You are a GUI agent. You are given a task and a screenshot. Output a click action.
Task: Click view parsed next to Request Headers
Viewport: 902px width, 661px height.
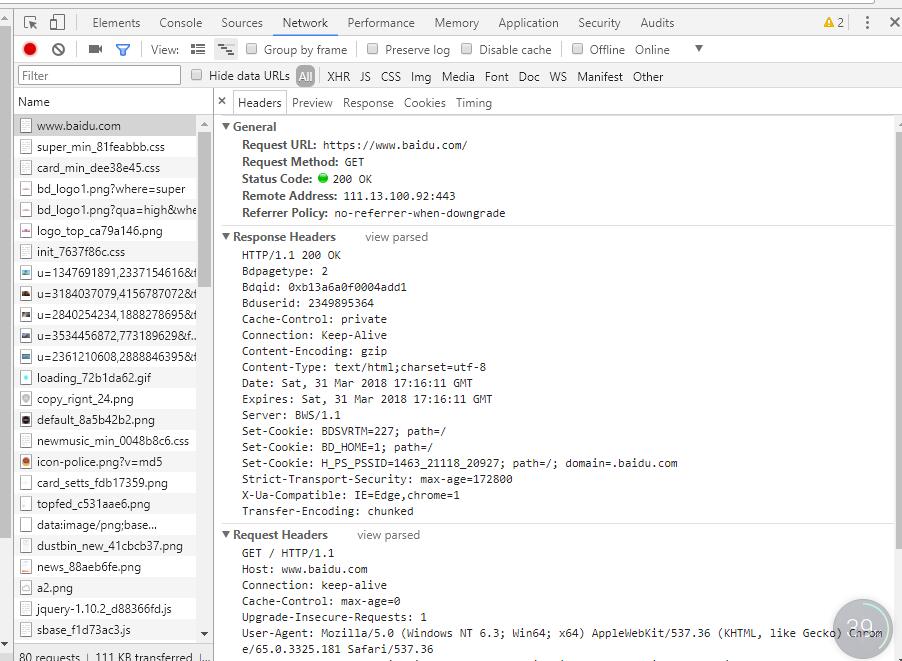pos(388,535)
